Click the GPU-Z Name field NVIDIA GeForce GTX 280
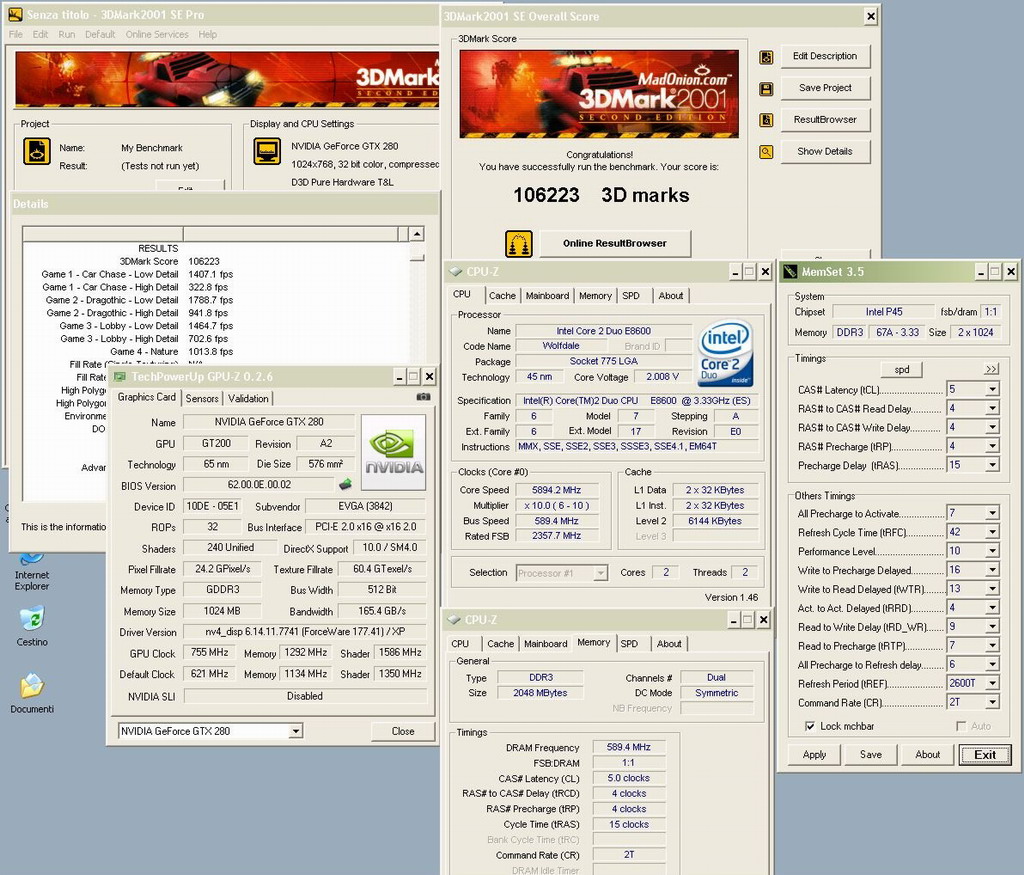The image size is (1024, 875). (268, 422)
